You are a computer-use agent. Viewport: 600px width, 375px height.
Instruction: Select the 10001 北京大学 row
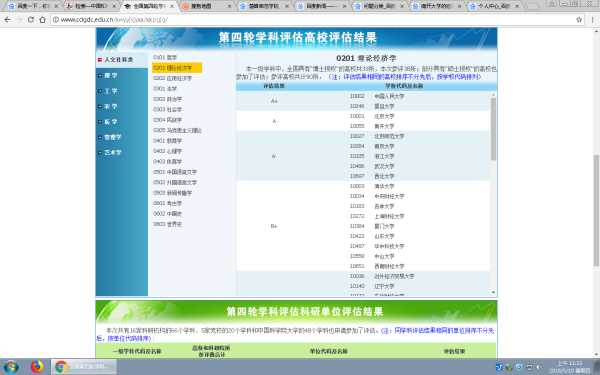(372, 116)
